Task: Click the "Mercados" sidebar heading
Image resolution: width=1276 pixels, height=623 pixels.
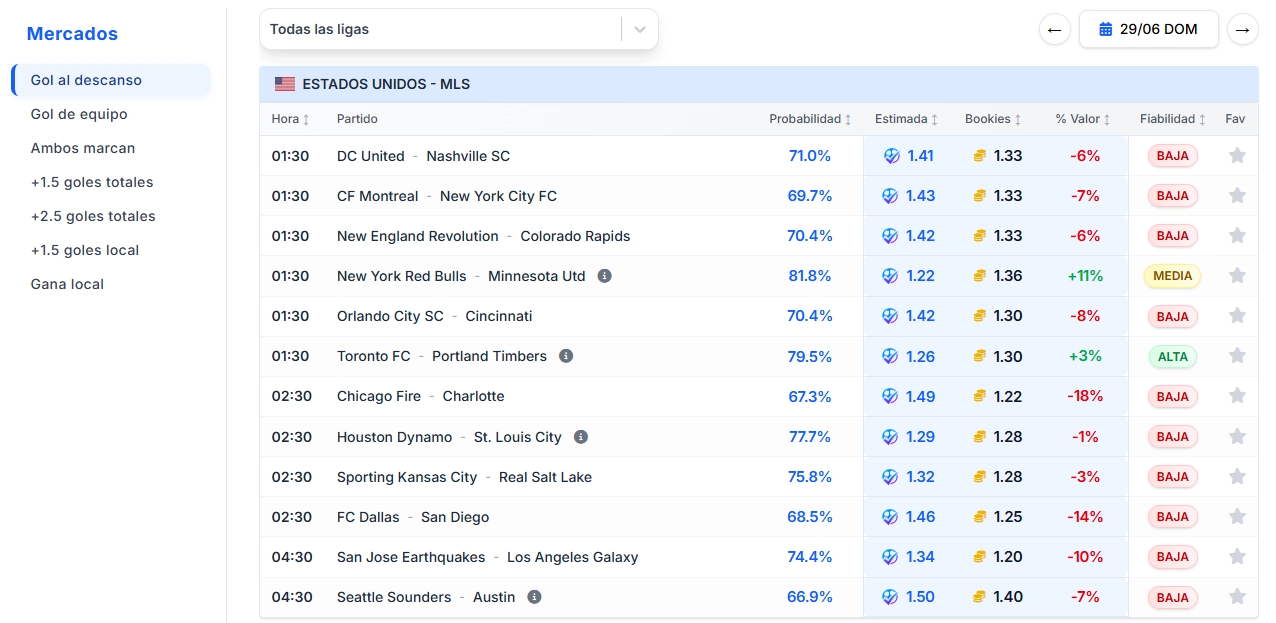Action: point(72,34)
